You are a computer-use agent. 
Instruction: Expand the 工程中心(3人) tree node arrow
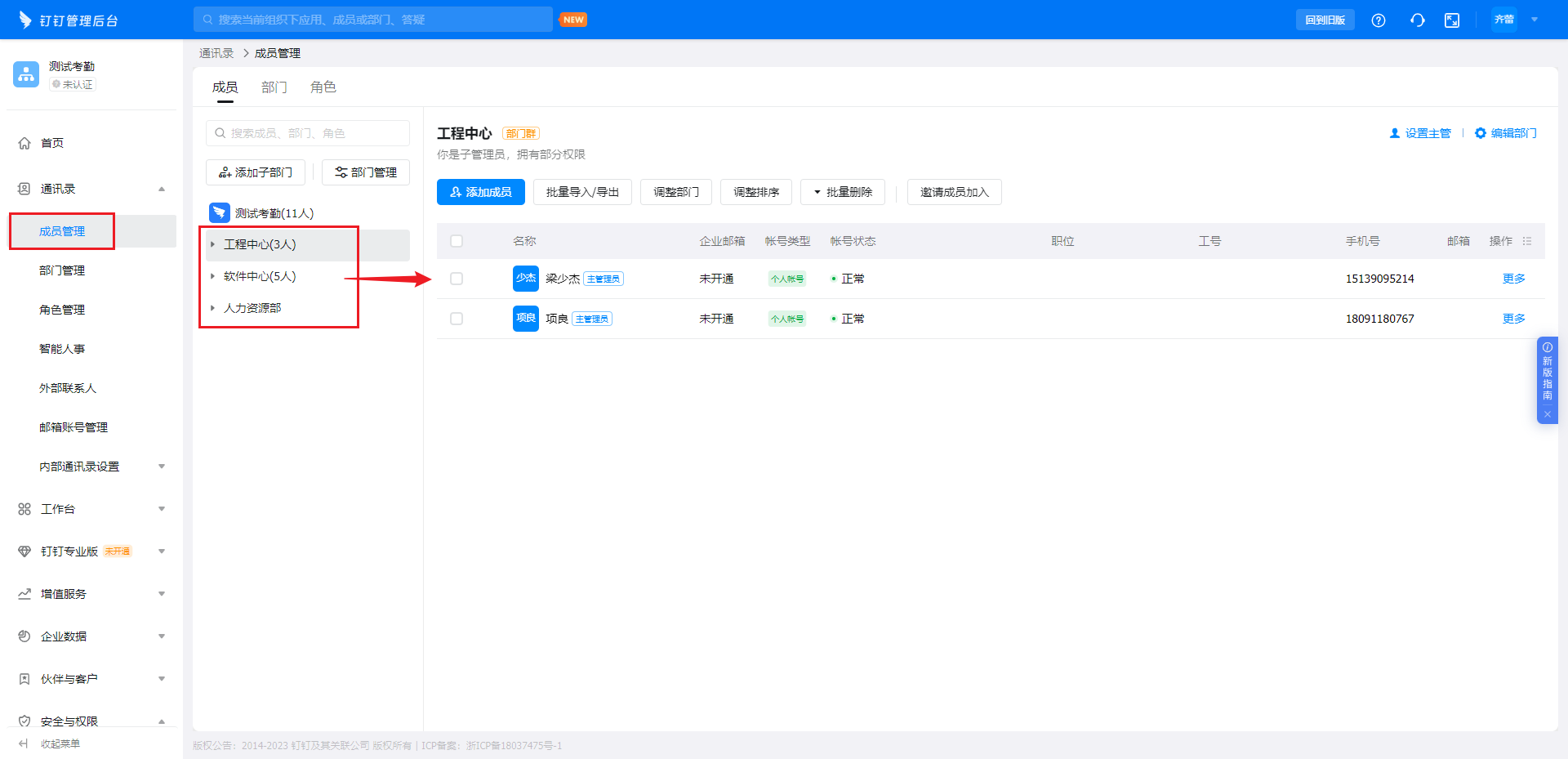click(213, 244)
